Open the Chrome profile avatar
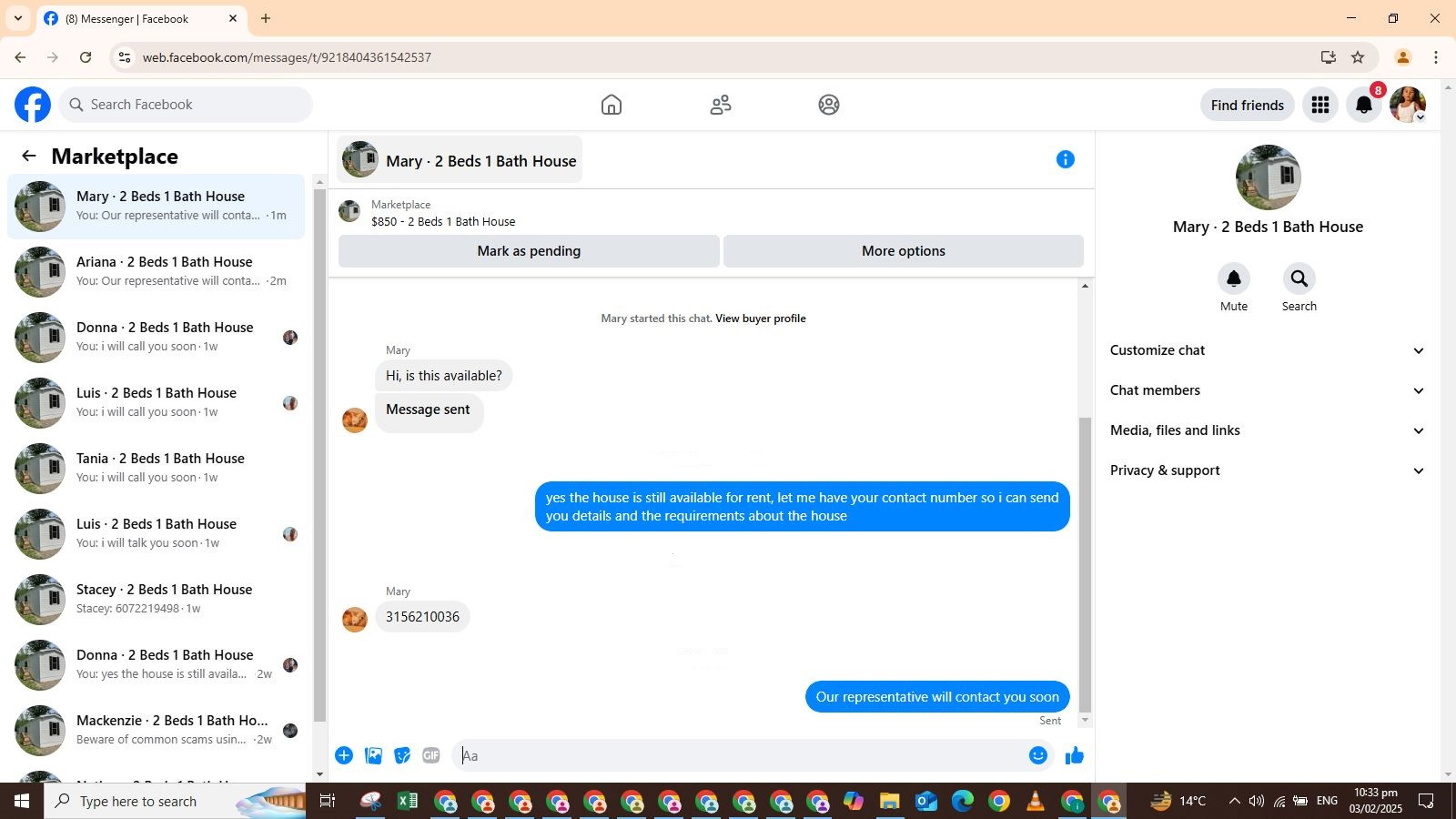The height and width of the screenshot is (819, 1456). (x=1402, y=57)
